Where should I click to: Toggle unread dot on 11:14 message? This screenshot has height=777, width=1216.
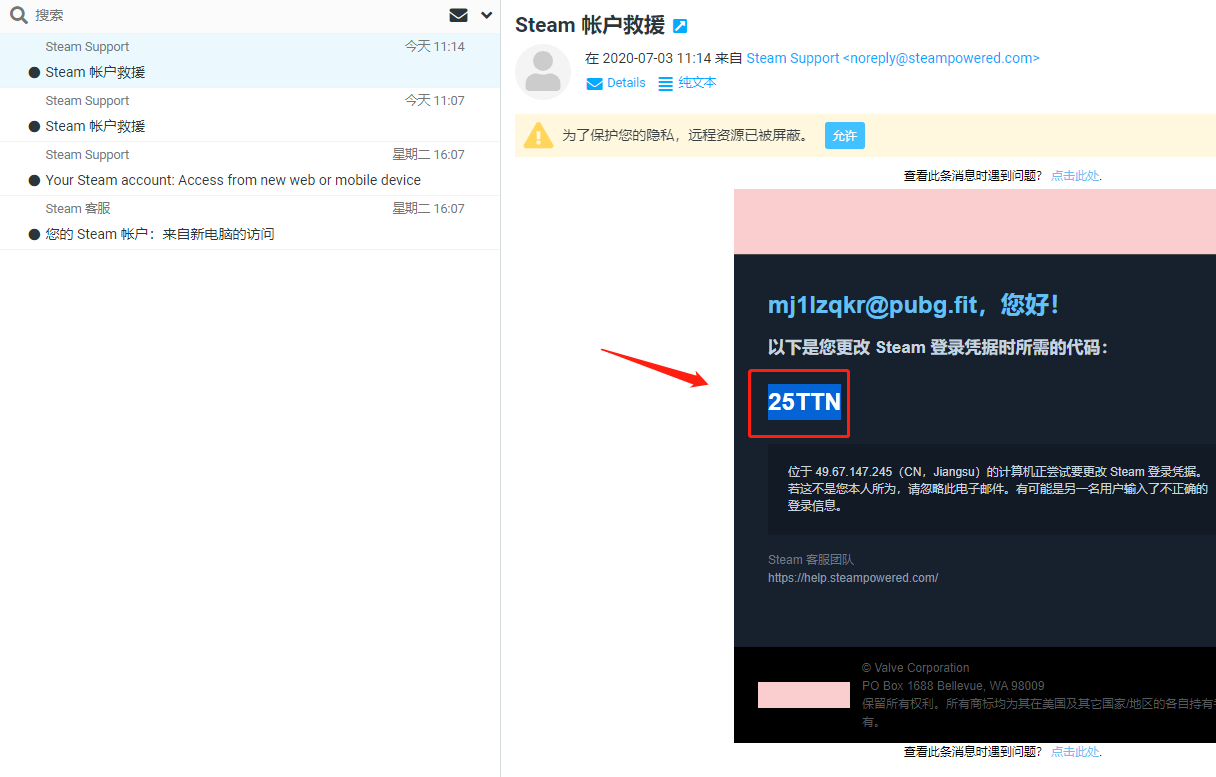coord(34,72)
